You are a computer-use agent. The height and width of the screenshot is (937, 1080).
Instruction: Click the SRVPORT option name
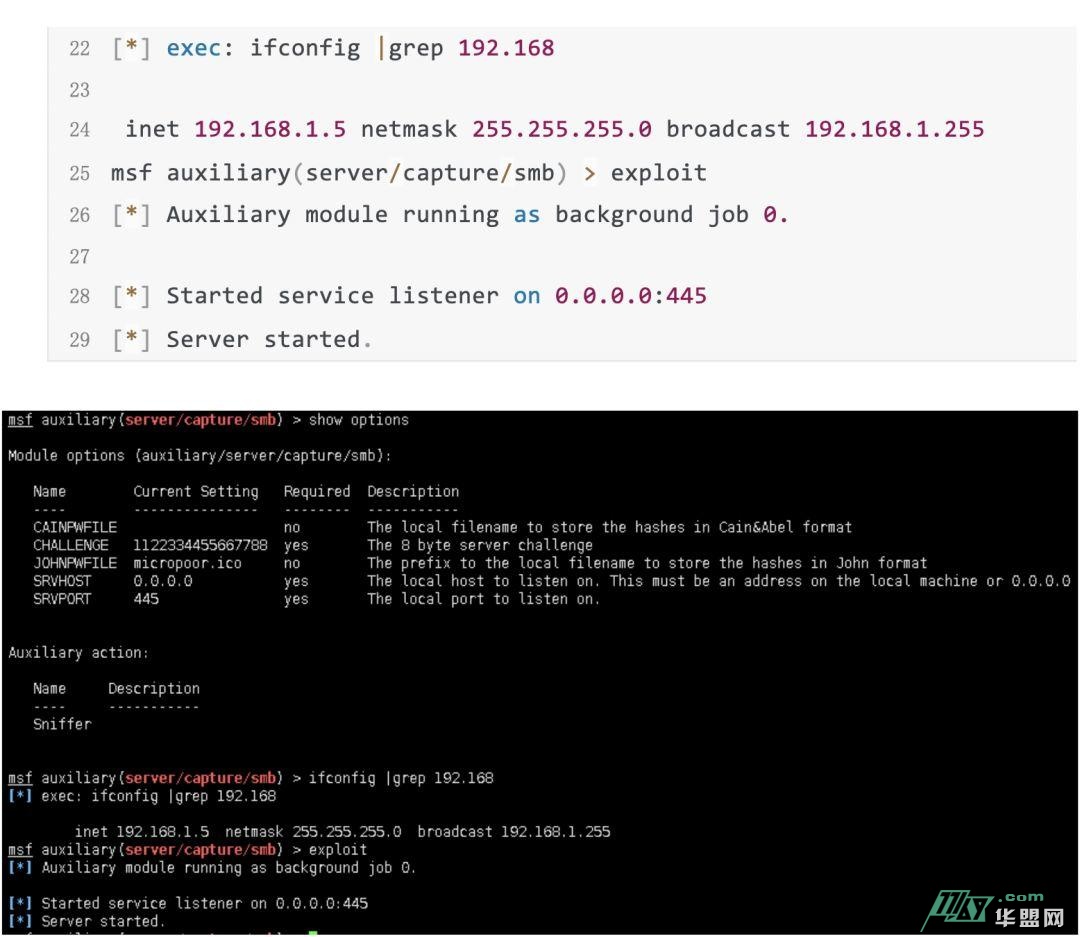click(x=62, y=599)
